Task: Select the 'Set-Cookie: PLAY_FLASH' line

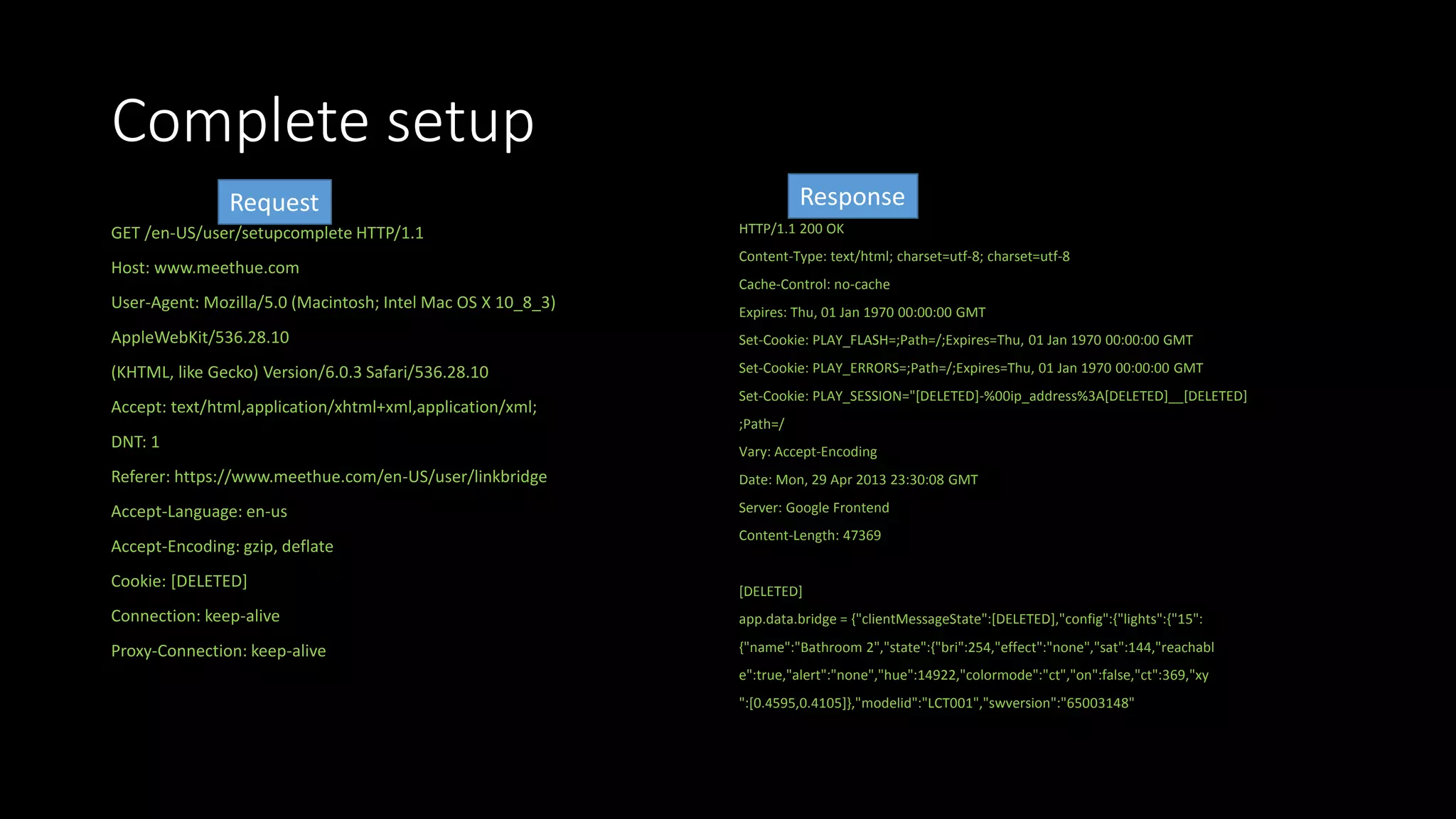Action: coord(965,341)
